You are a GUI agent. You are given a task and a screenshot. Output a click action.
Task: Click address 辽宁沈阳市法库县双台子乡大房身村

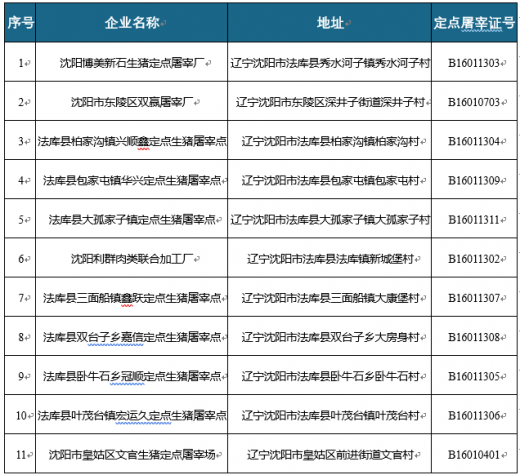coord(330,337)
